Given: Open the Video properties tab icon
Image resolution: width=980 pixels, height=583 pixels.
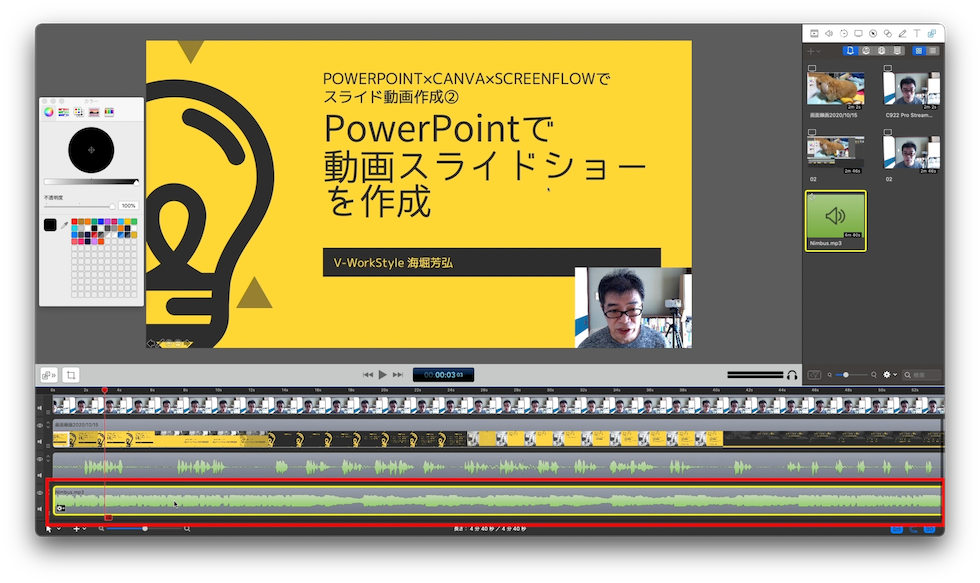Looking at the screenshot, I should coord(813,33).
